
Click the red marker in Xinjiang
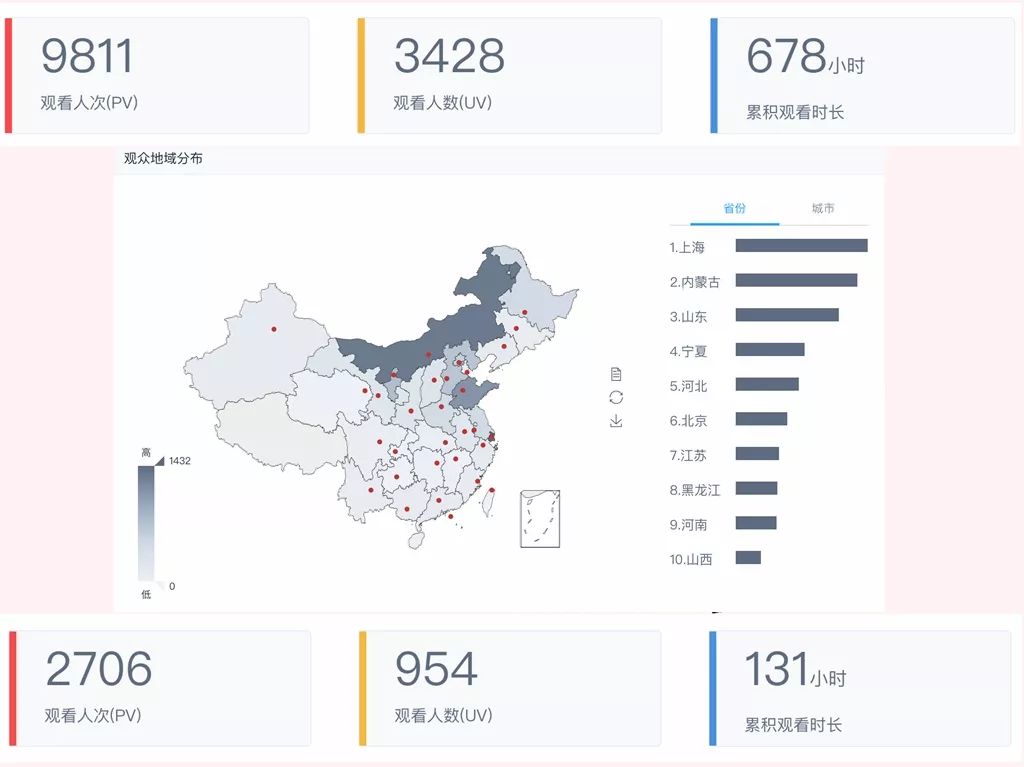click(272, 327)
